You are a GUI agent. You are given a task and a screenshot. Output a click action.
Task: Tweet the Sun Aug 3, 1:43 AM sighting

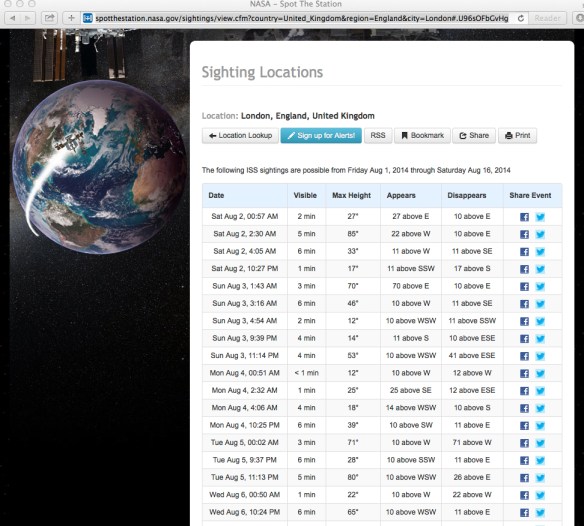pyautogui.click(x=540, y=286)
